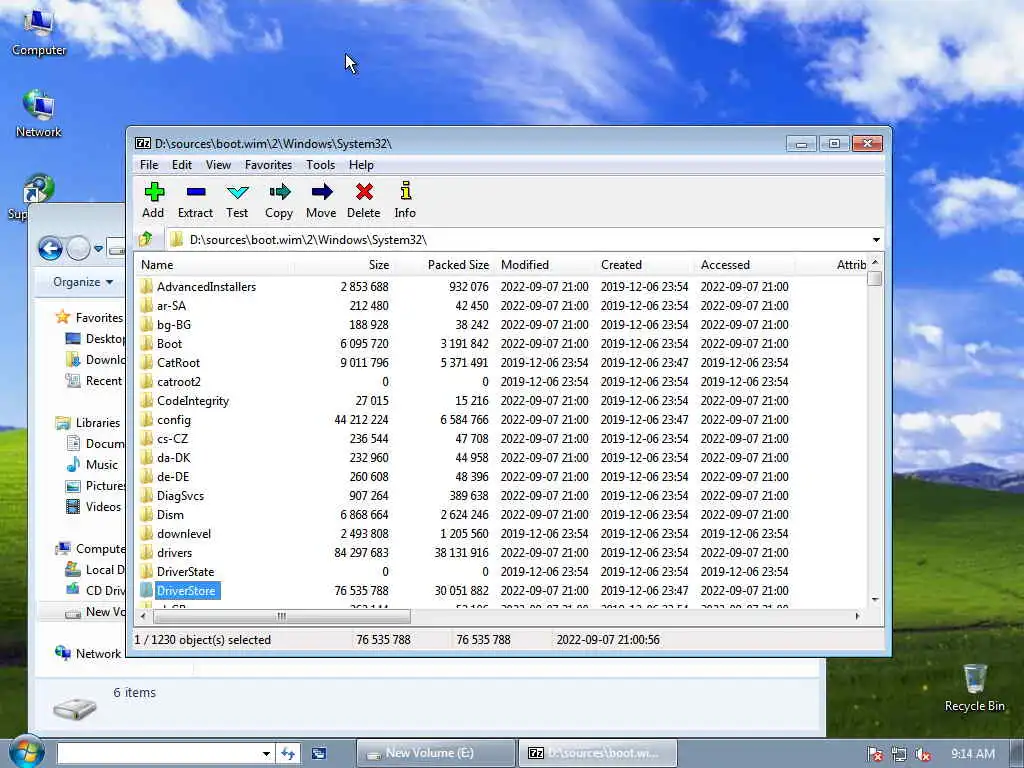Click the taskbar clock showing 9:14 AM
Image resolution: width=1024 pixels, height=768 pixels.
(972, 754)
